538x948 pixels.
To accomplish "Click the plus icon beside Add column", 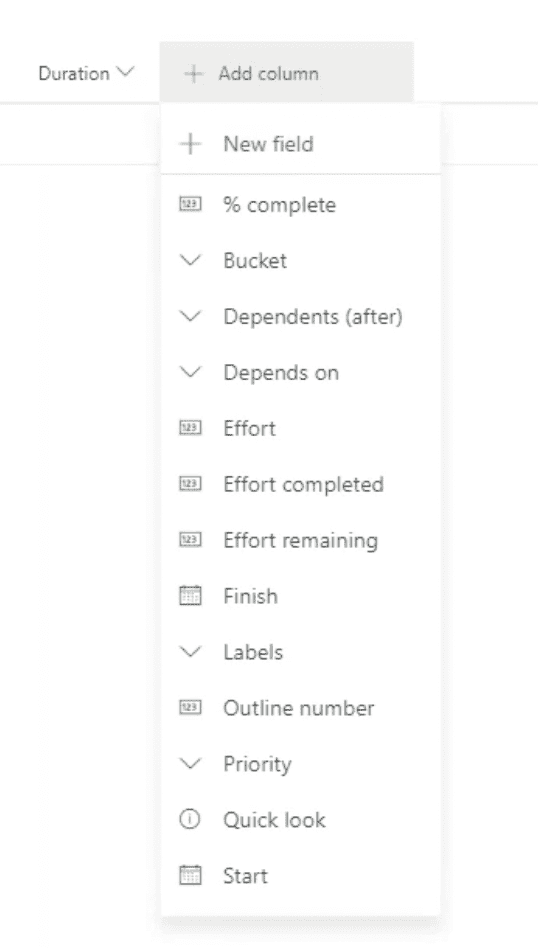I will [x=193, y=74].
